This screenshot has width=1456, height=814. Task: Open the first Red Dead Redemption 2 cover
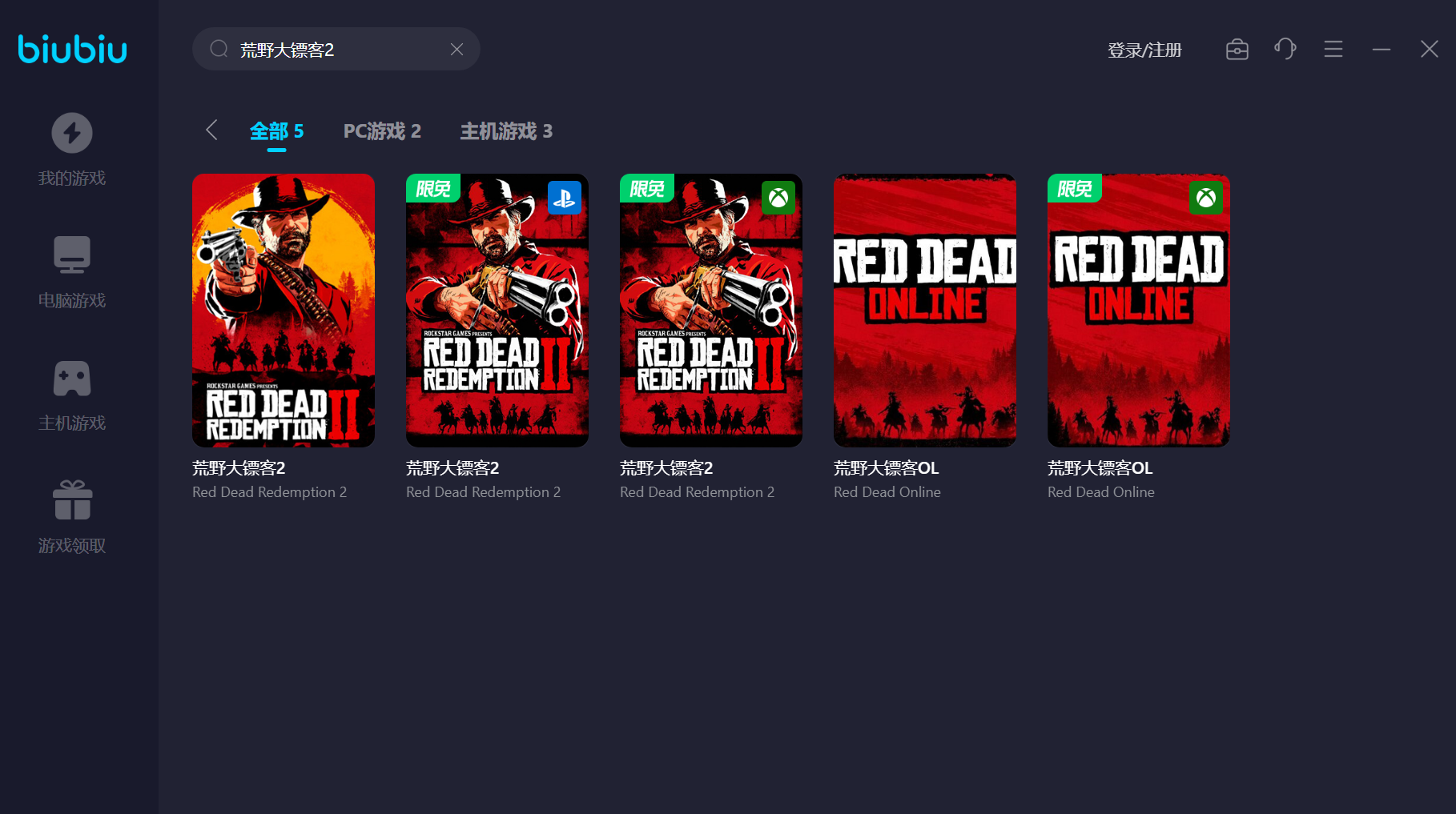pyautogui.click(x=284, y=311)
